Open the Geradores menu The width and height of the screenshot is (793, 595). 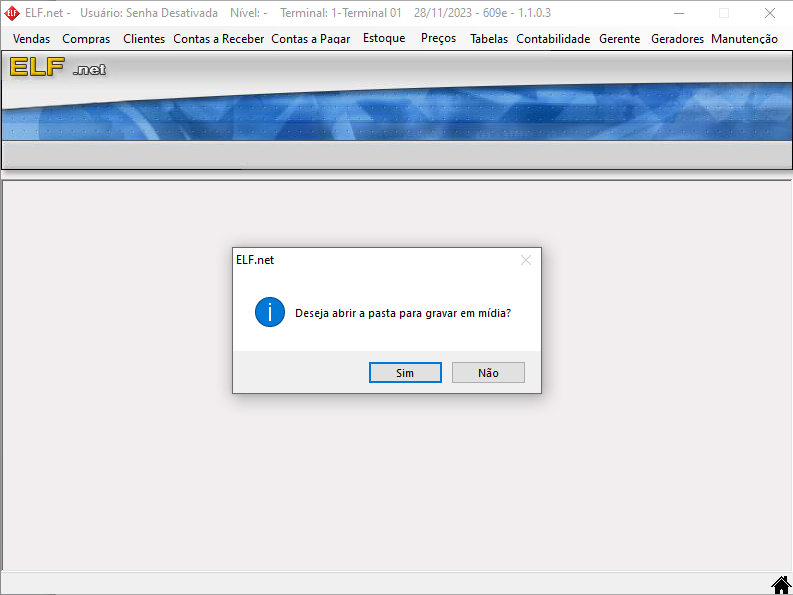pyautogui.click(x=677, y=39)
